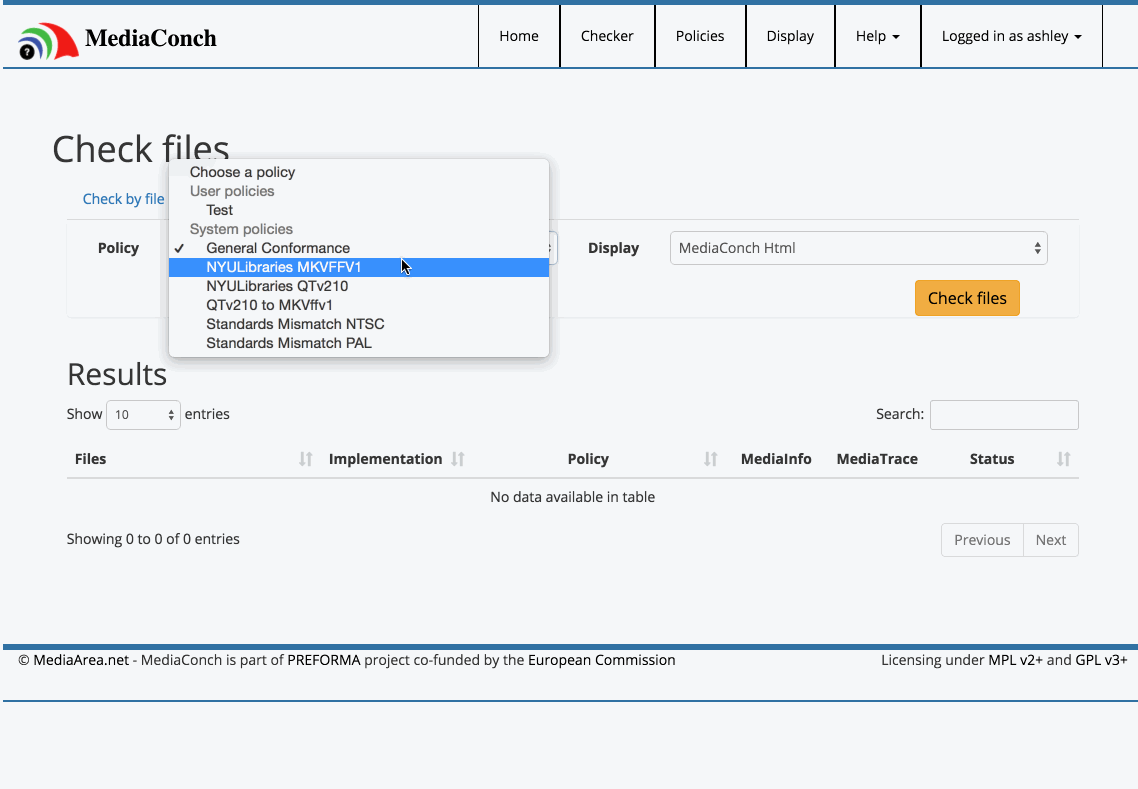The width and height of the screenshot is (1138, 789).
Task: Choose General Conformance policy option
Action: [359, 248]
